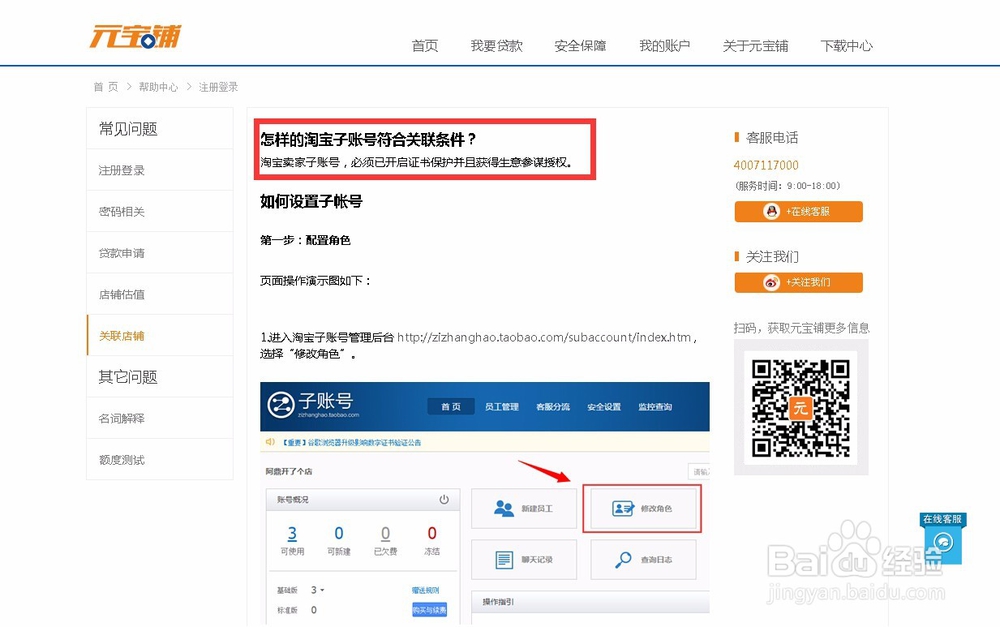
Task: Open the 我要贷款 navigation item
Action: [496, 46]
